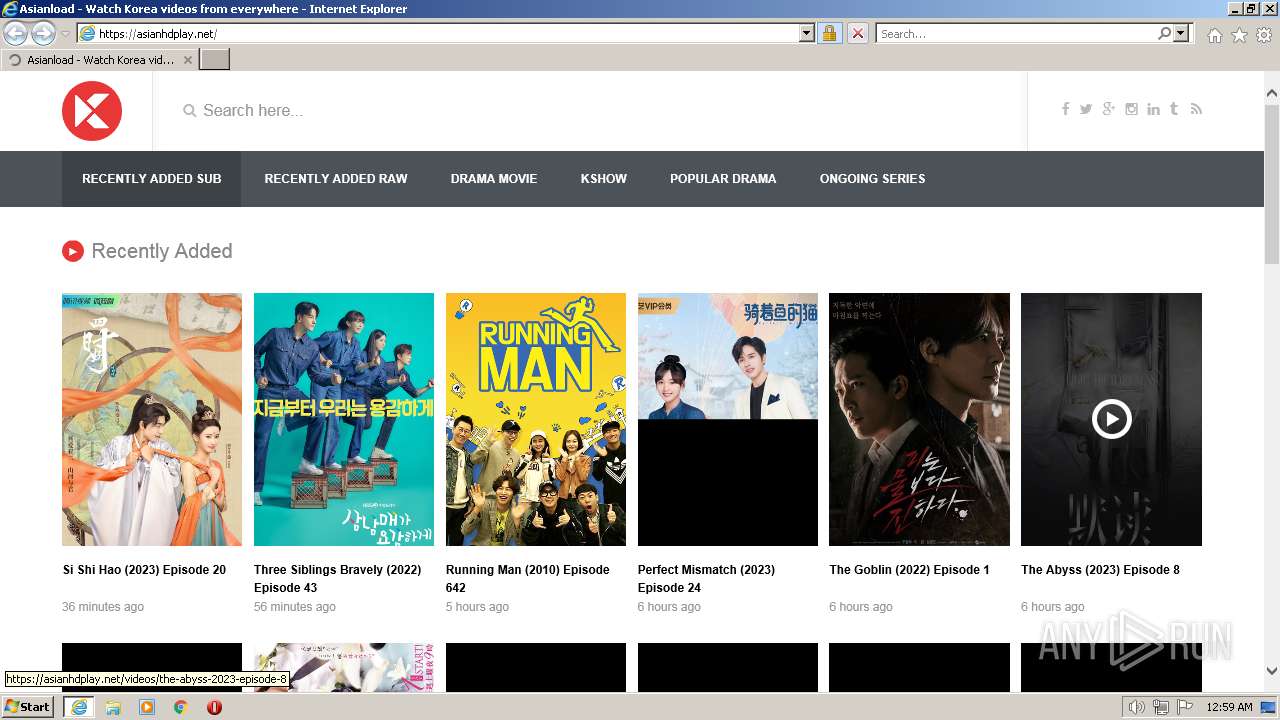Click the vertical scrollbar thumb

point(1272,182)
